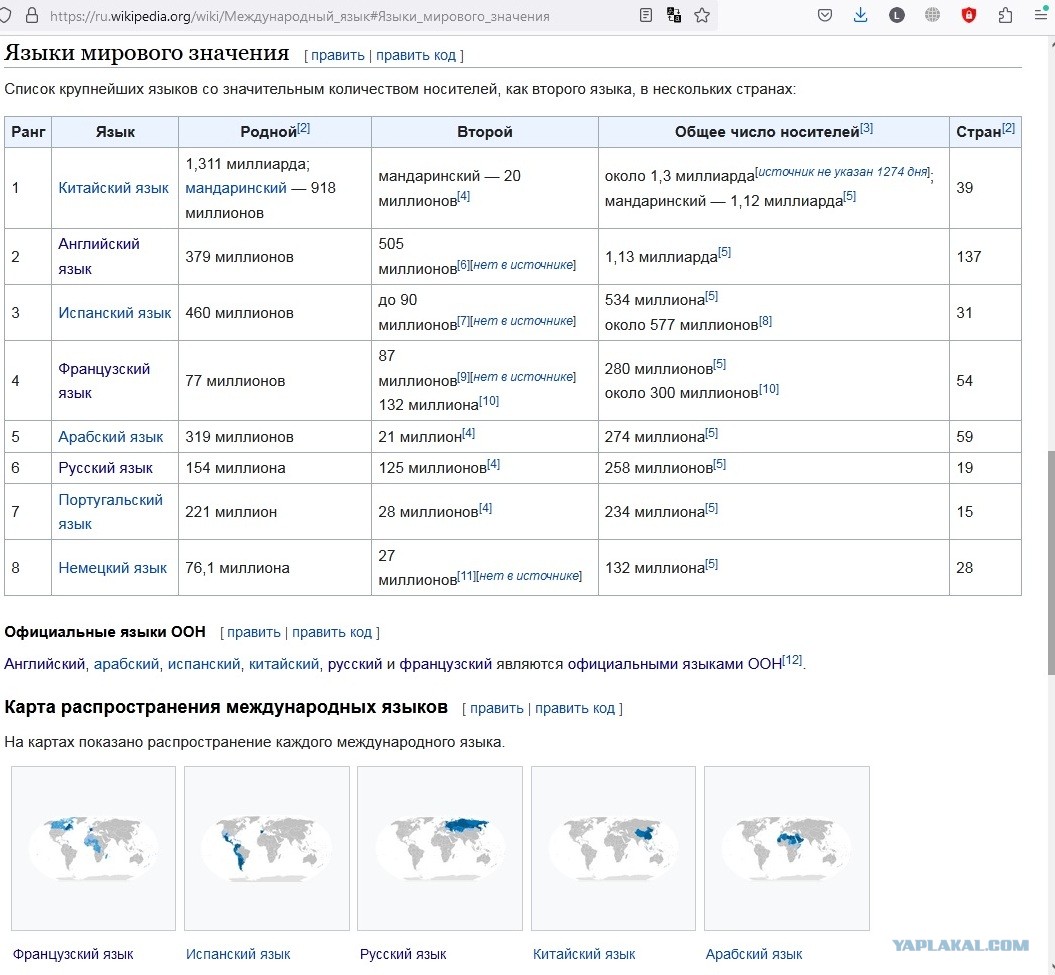Click 'Испанский язык' caption under map
Viewport: 1055px width, 975px height.
coord(238,954)
